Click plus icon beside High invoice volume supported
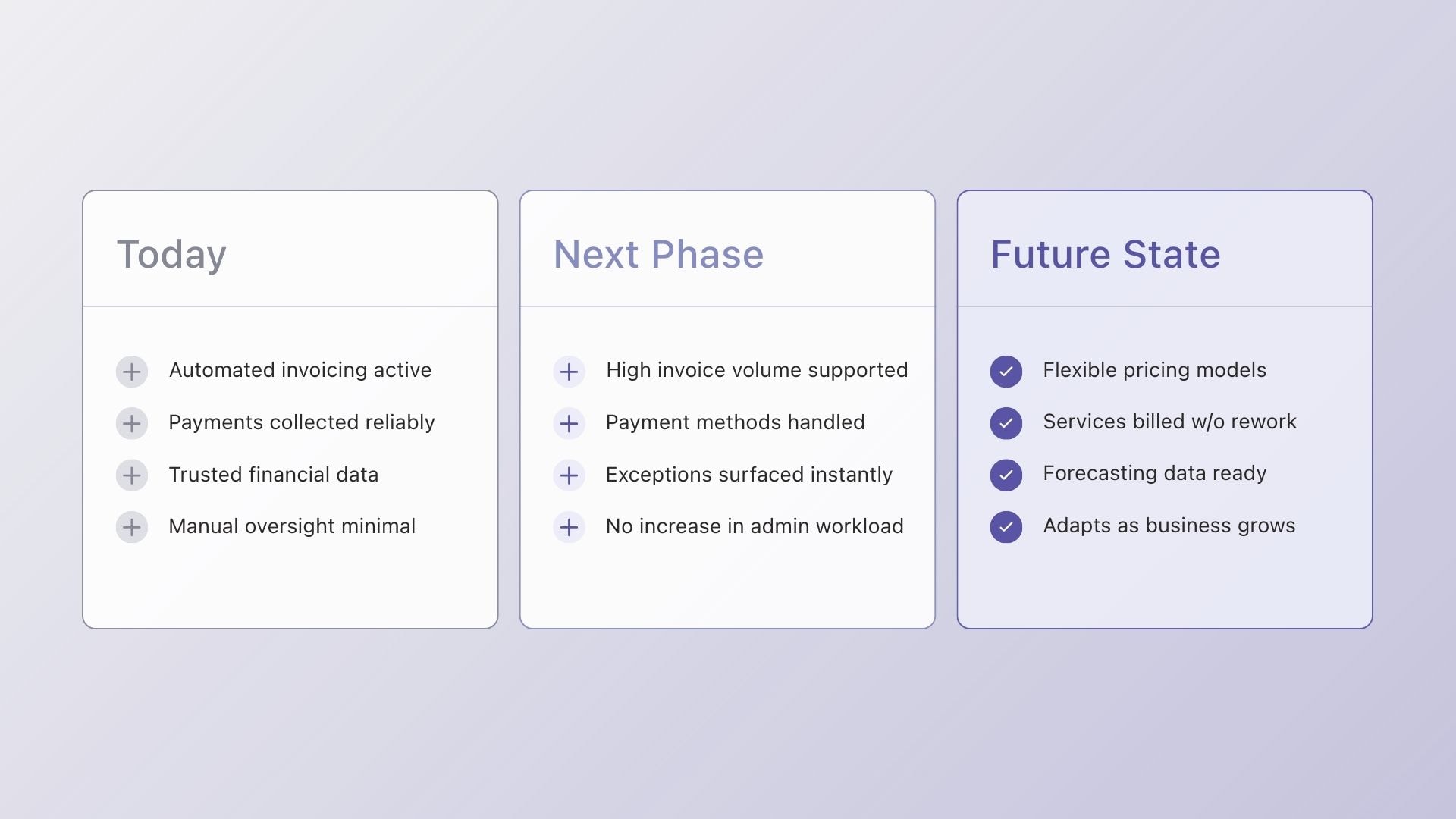1456x819 pixels. [569, 372]
